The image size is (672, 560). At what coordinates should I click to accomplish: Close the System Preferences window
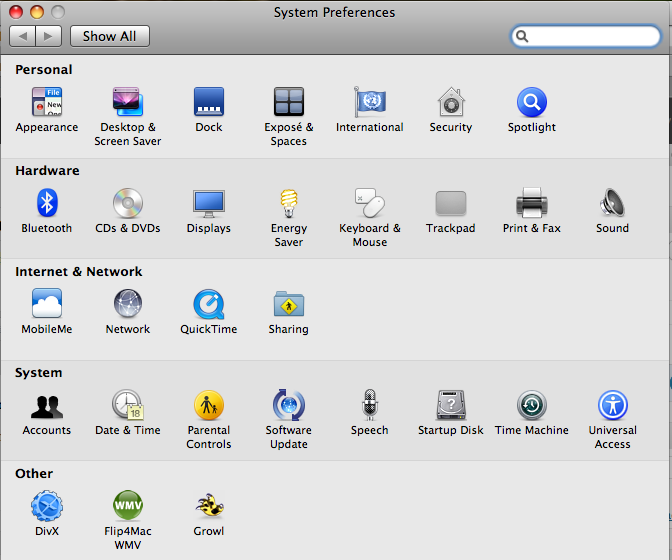(x=16, y=12)
